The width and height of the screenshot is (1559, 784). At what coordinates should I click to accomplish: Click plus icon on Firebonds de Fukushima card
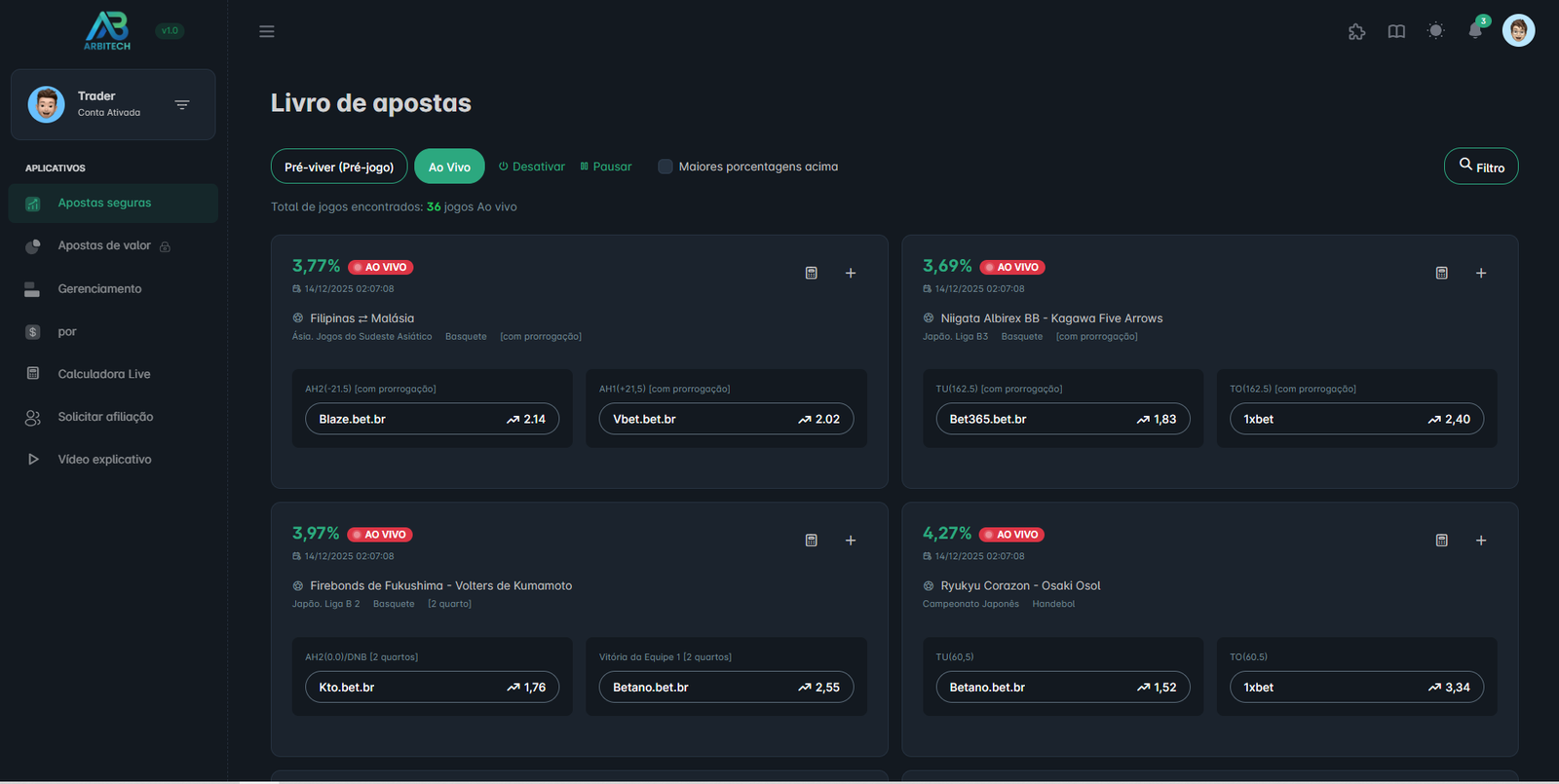tap(850, 541)
